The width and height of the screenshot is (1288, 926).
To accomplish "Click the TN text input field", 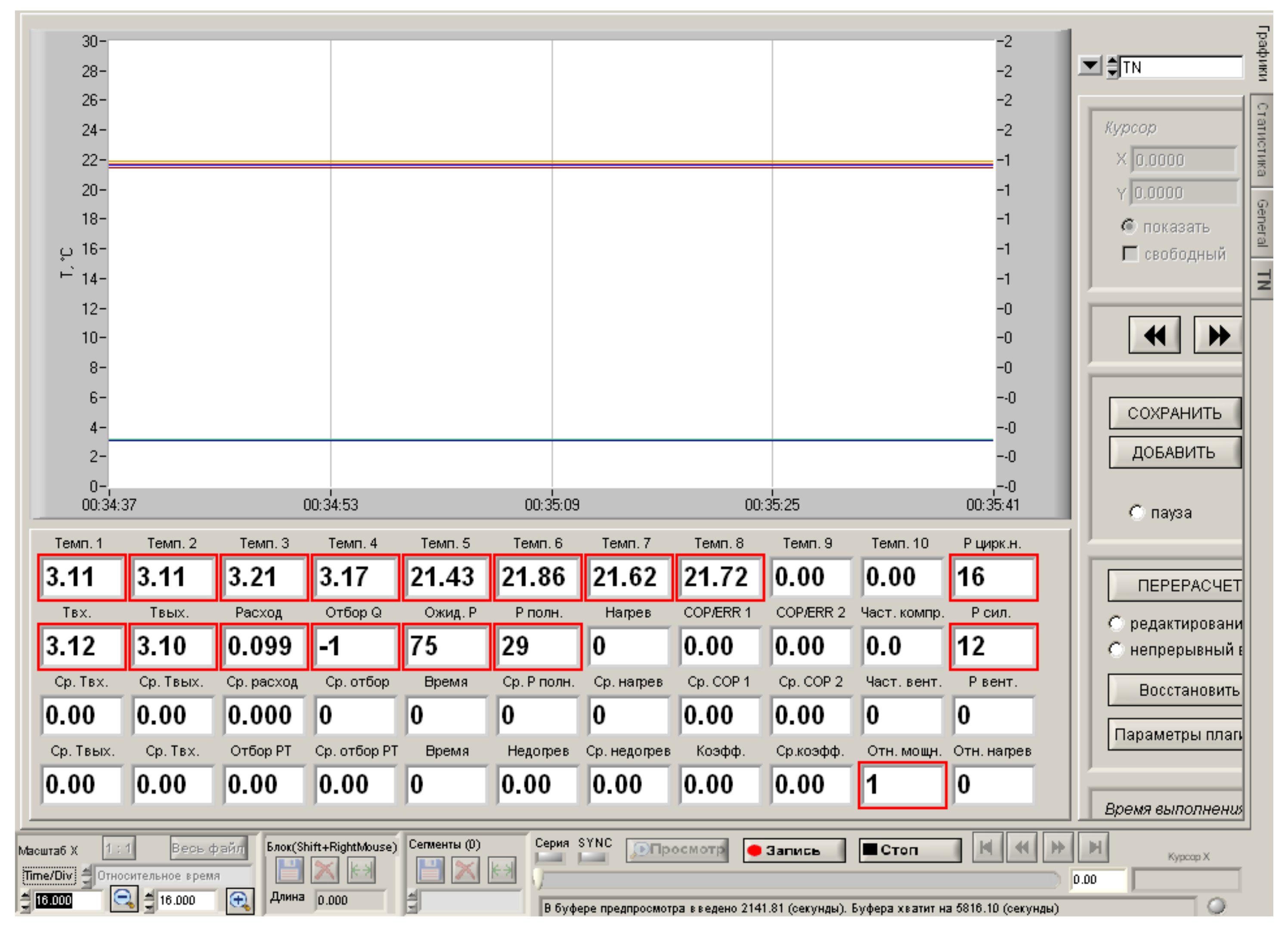I will point(1181,67).
